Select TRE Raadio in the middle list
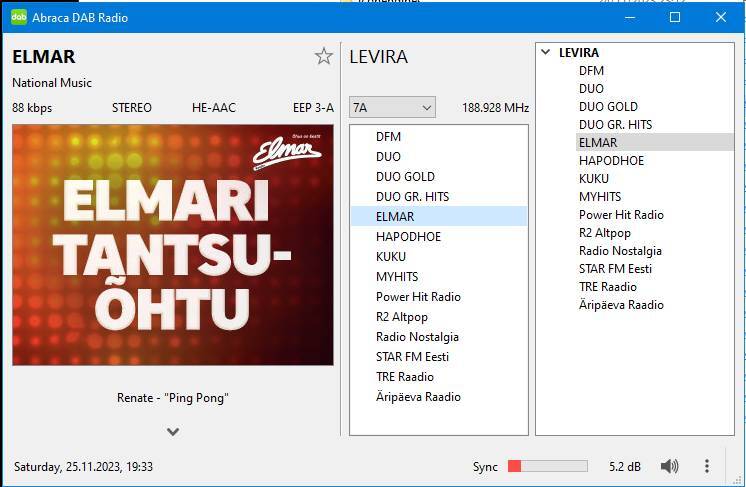Image resolution: width=746 pixels, height=487 pixels. pos(439,377)
